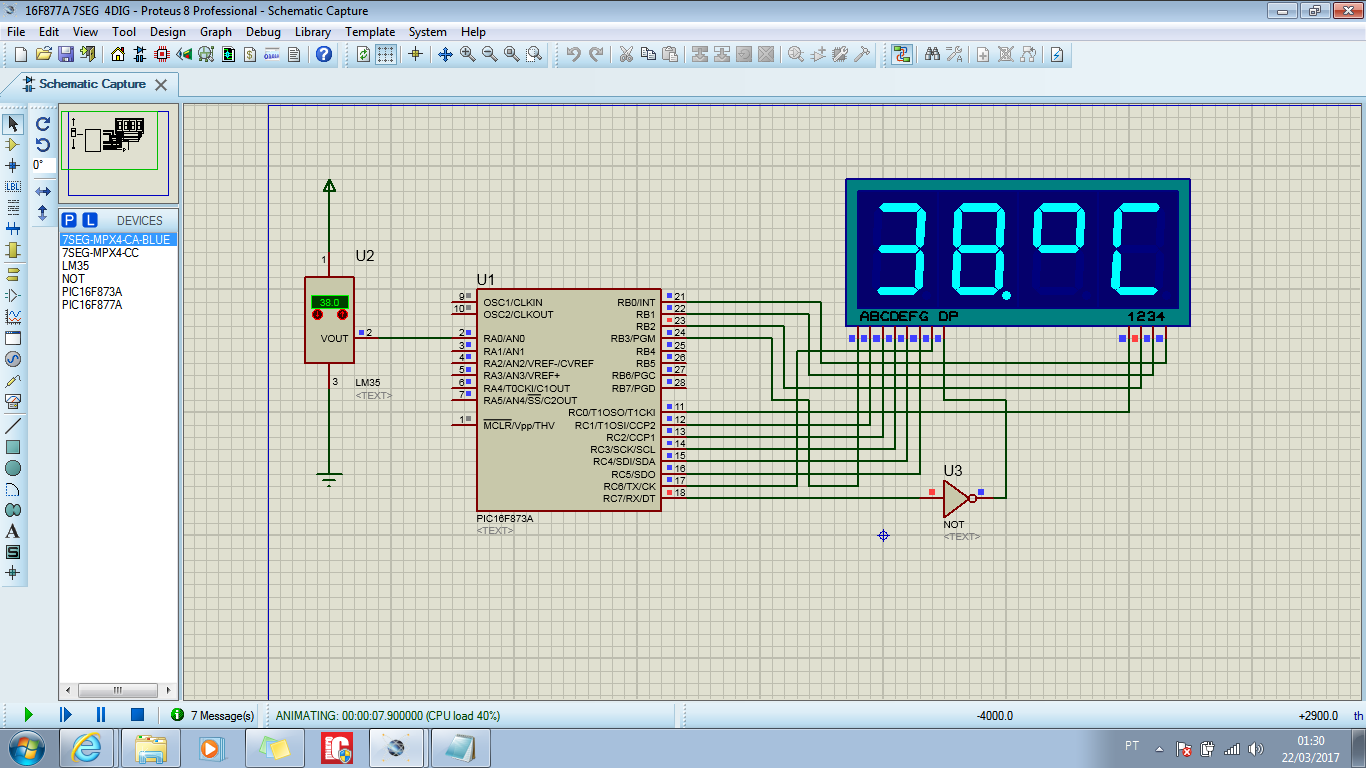Click the blue Help question mark icon
The width and height of the screenshot is (1366, 768).
324,54
